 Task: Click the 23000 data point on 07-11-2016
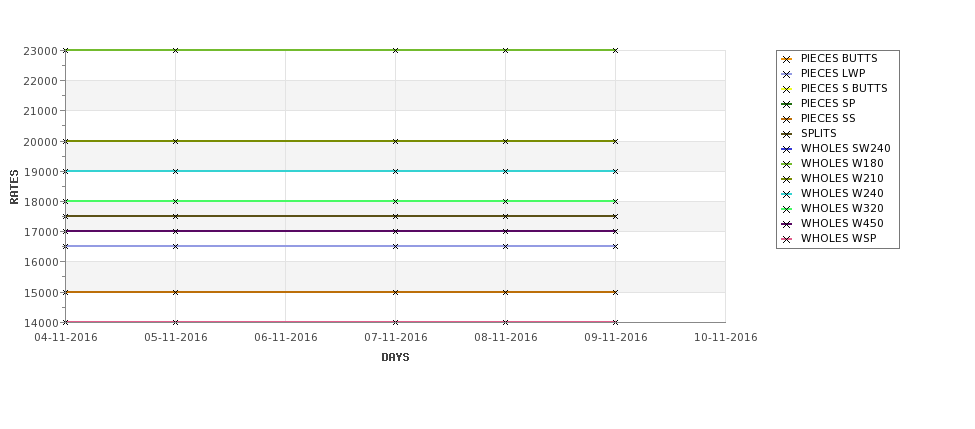pyautogui.click(x=395, y=50)
